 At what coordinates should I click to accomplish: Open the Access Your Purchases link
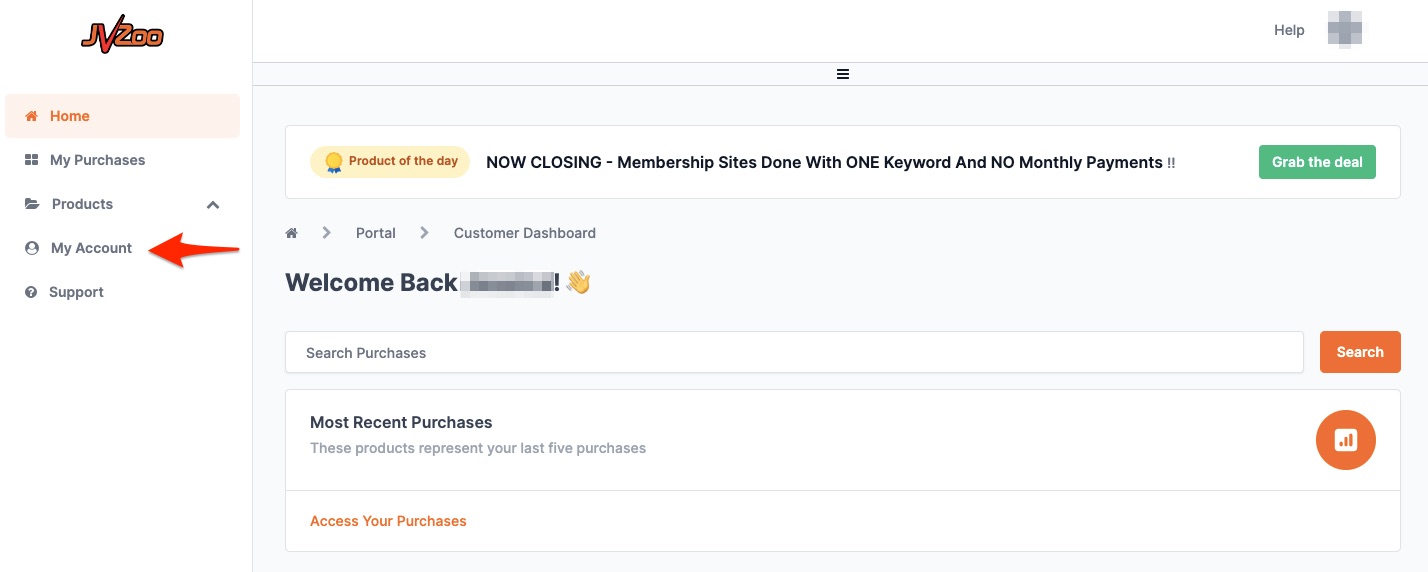pos(388,521)
